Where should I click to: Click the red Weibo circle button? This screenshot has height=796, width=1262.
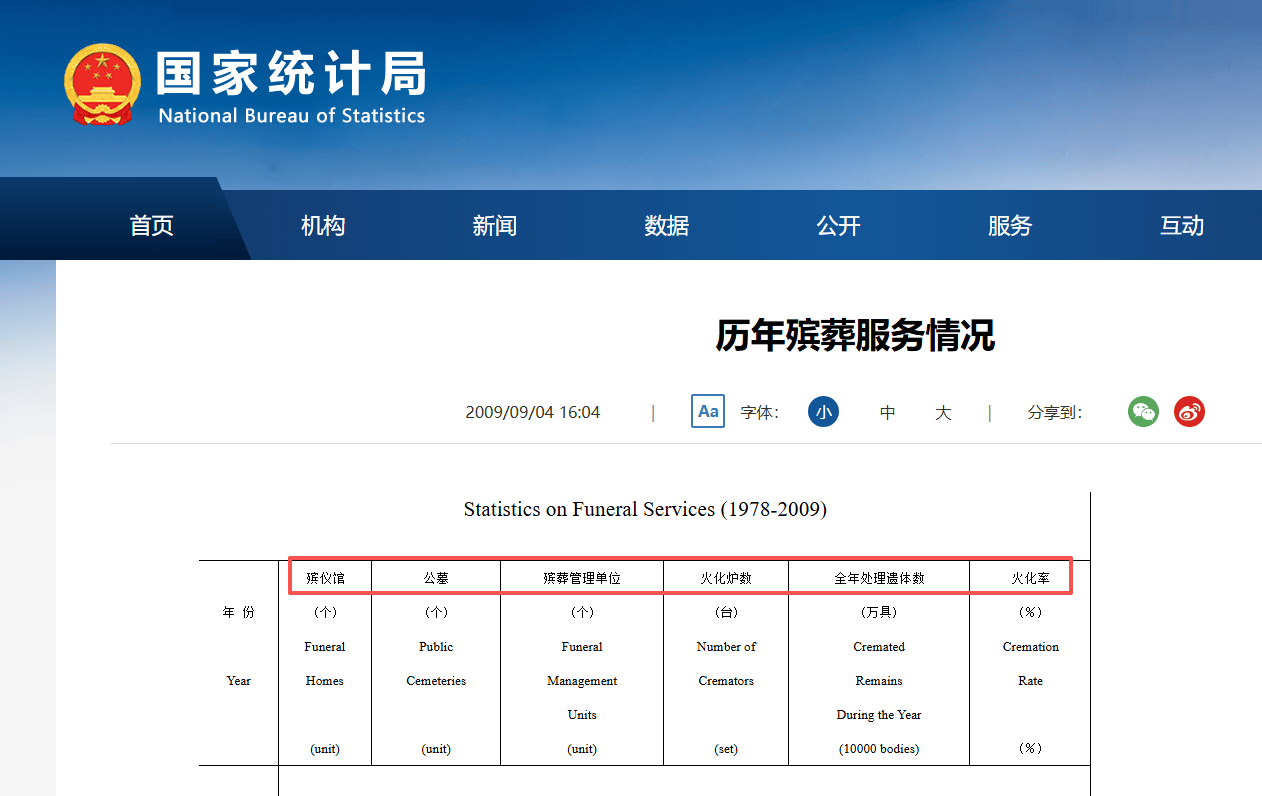coord(1190,411)
